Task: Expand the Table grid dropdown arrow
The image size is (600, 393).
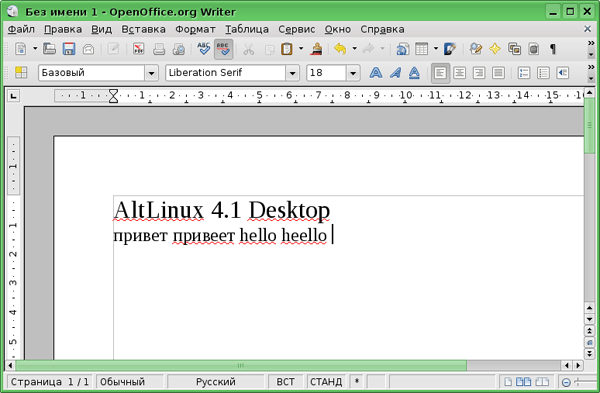Action: [x=436, y=49]
